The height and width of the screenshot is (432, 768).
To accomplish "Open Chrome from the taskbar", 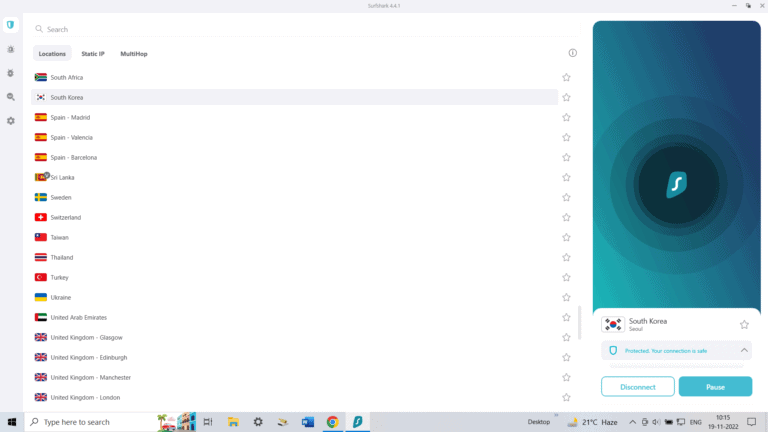I will [x=333, y=422].
